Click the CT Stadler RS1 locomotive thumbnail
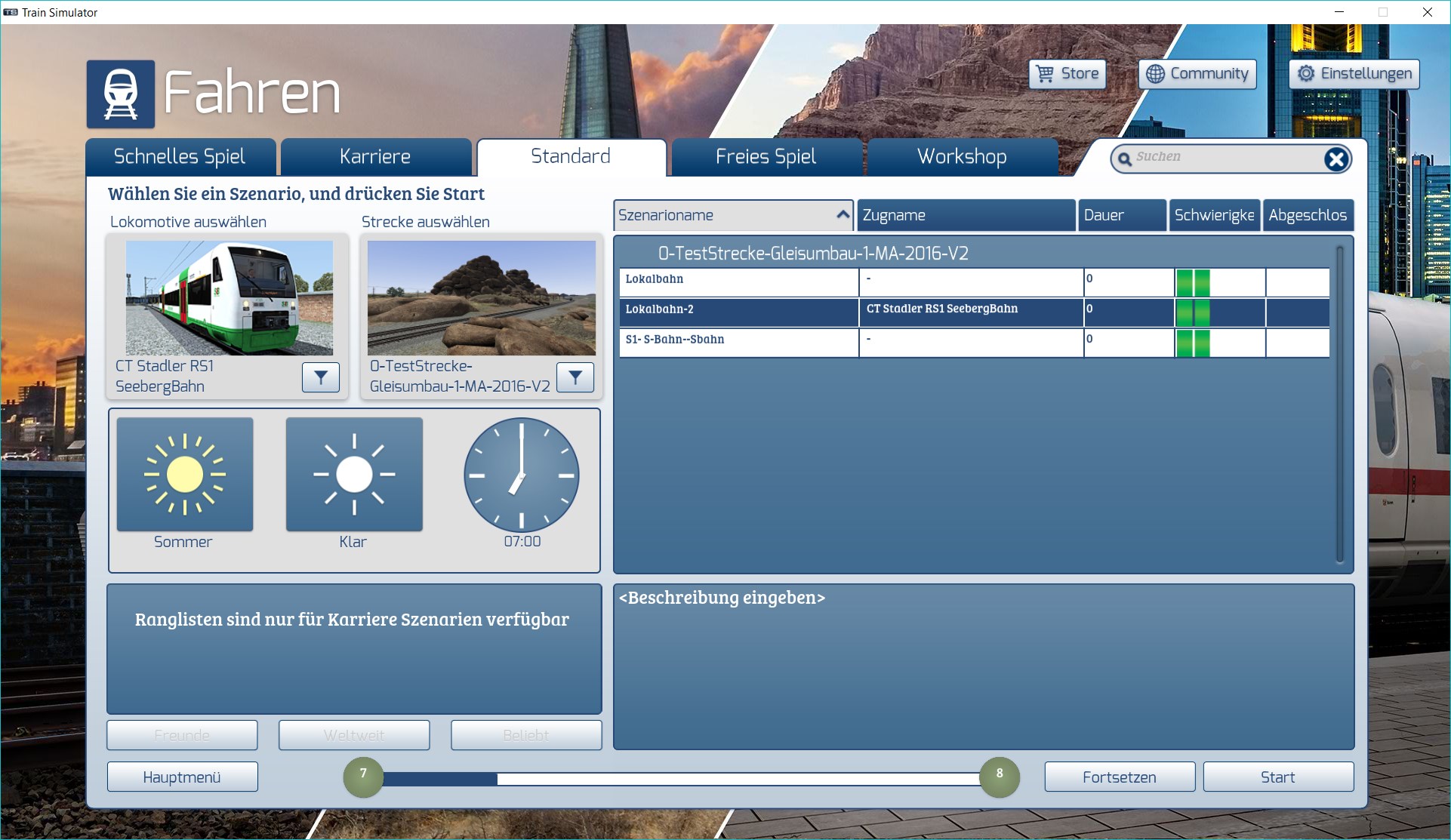Viewport: 1451px width, 840px height. point(229,298)
